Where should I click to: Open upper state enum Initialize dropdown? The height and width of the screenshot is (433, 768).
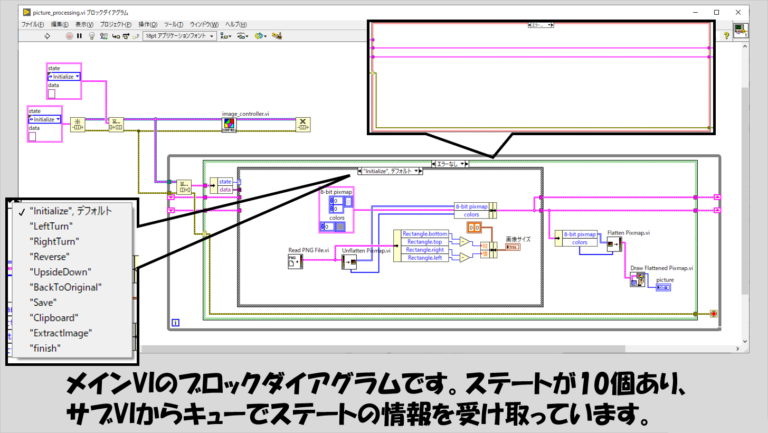64,77
